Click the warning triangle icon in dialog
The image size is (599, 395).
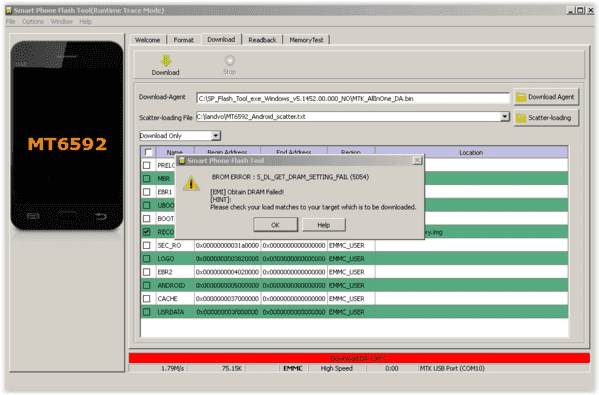191,184
